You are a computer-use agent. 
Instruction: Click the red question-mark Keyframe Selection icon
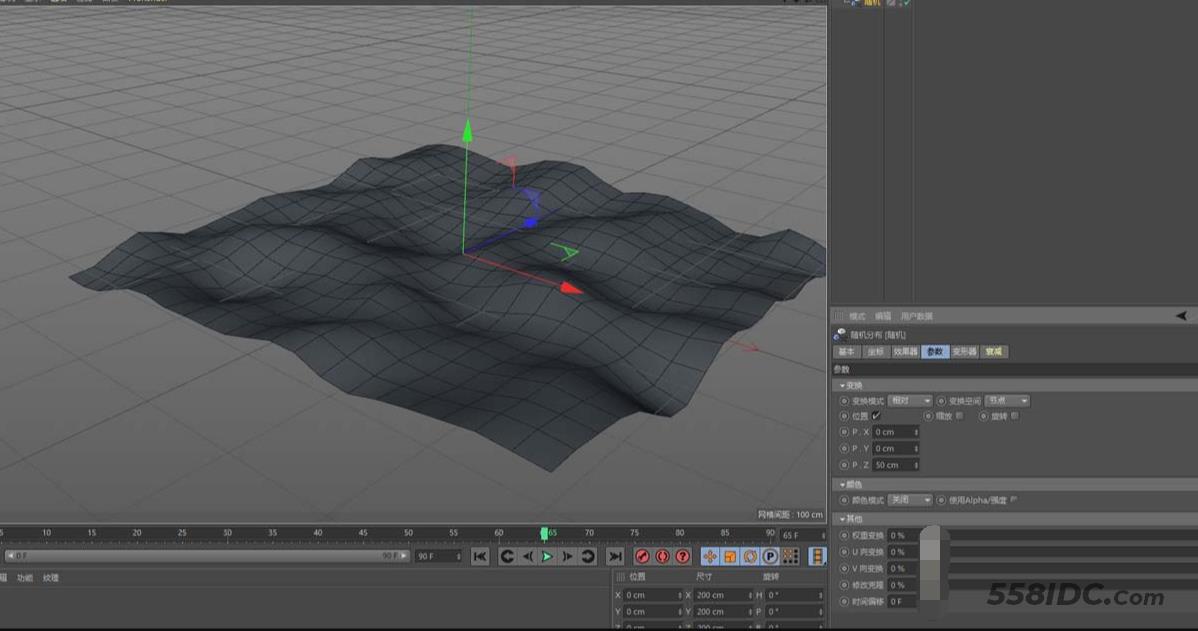click(x=683, y=557)
